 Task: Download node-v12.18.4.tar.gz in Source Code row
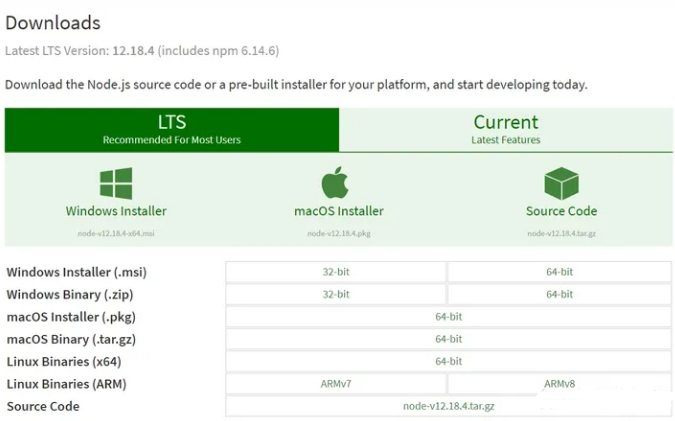449,406
